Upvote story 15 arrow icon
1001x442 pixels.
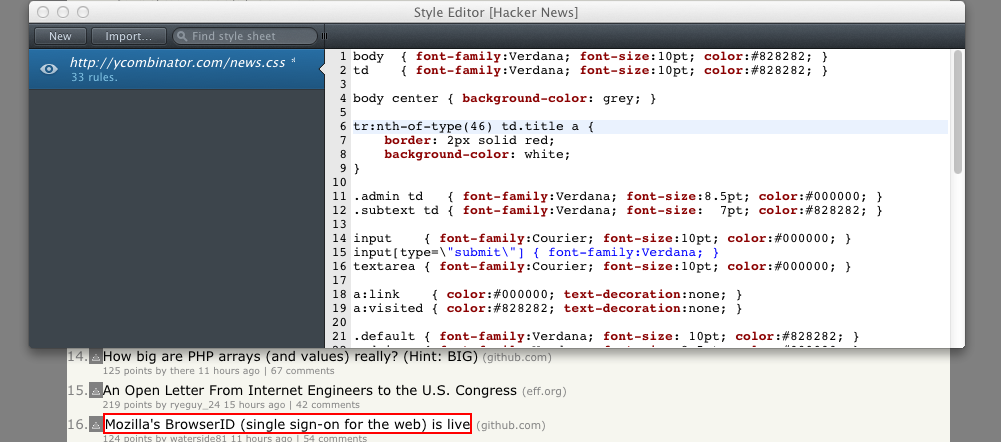pos(96,390)
